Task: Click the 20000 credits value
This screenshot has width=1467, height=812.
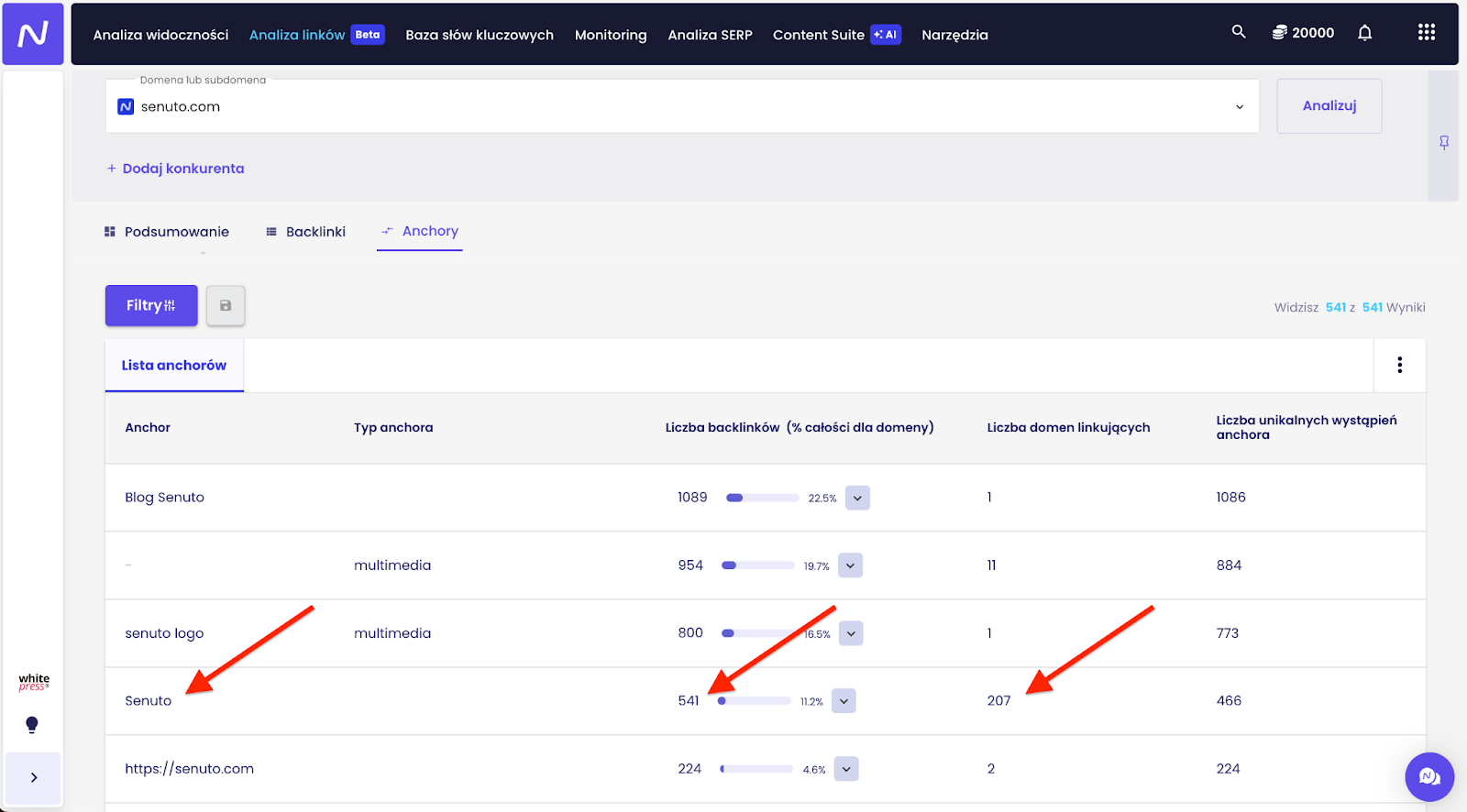Action: click(1313, 33)
